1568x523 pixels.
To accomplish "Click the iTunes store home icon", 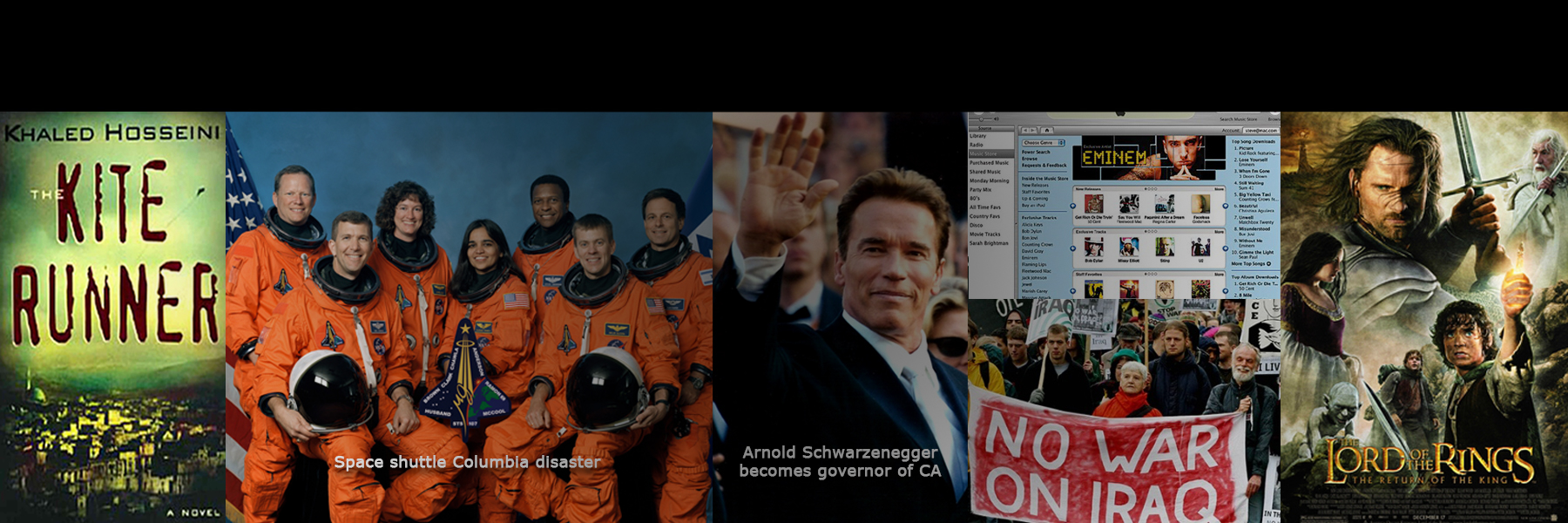I will (x=1047, y=130).
